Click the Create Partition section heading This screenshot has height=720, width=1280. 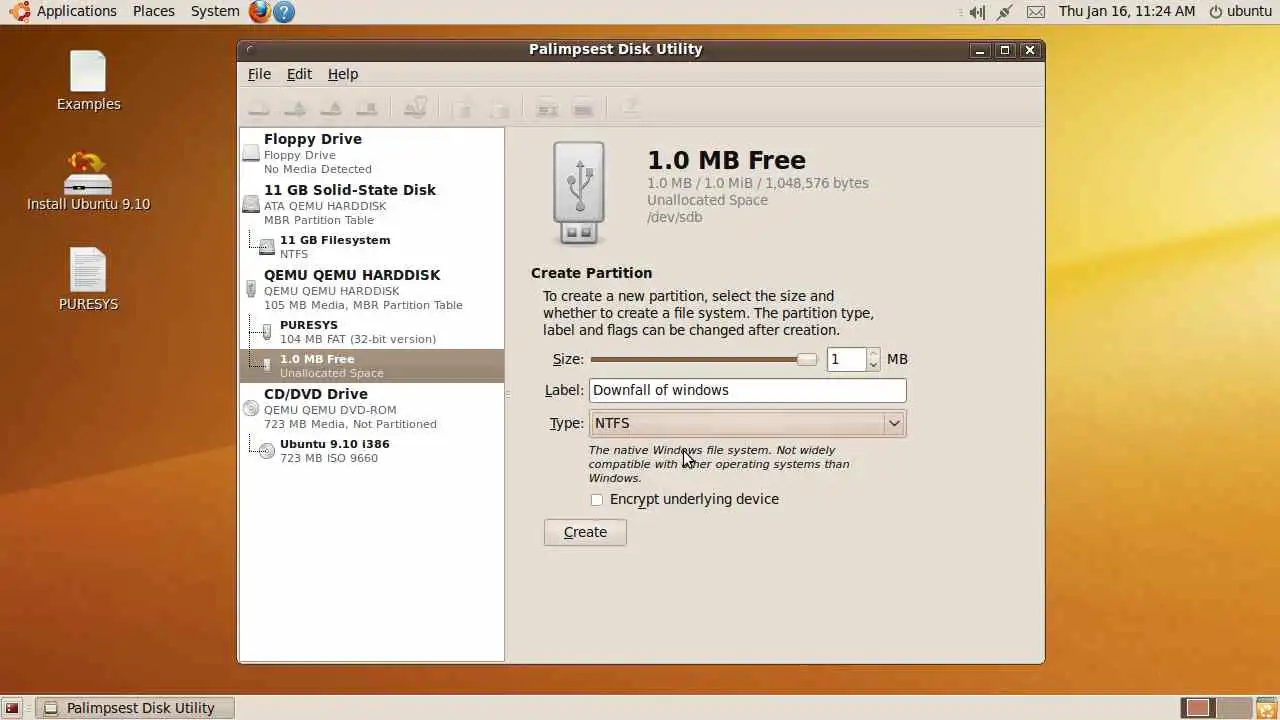591,273
